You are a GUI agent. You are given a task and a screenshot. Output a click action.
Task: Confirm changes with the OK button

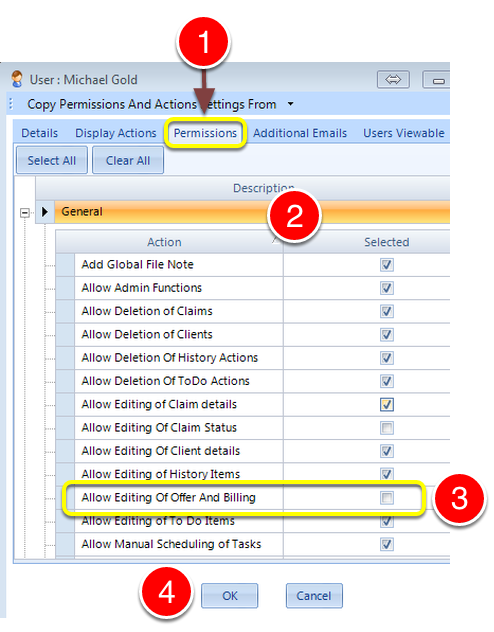click(230, 595)
